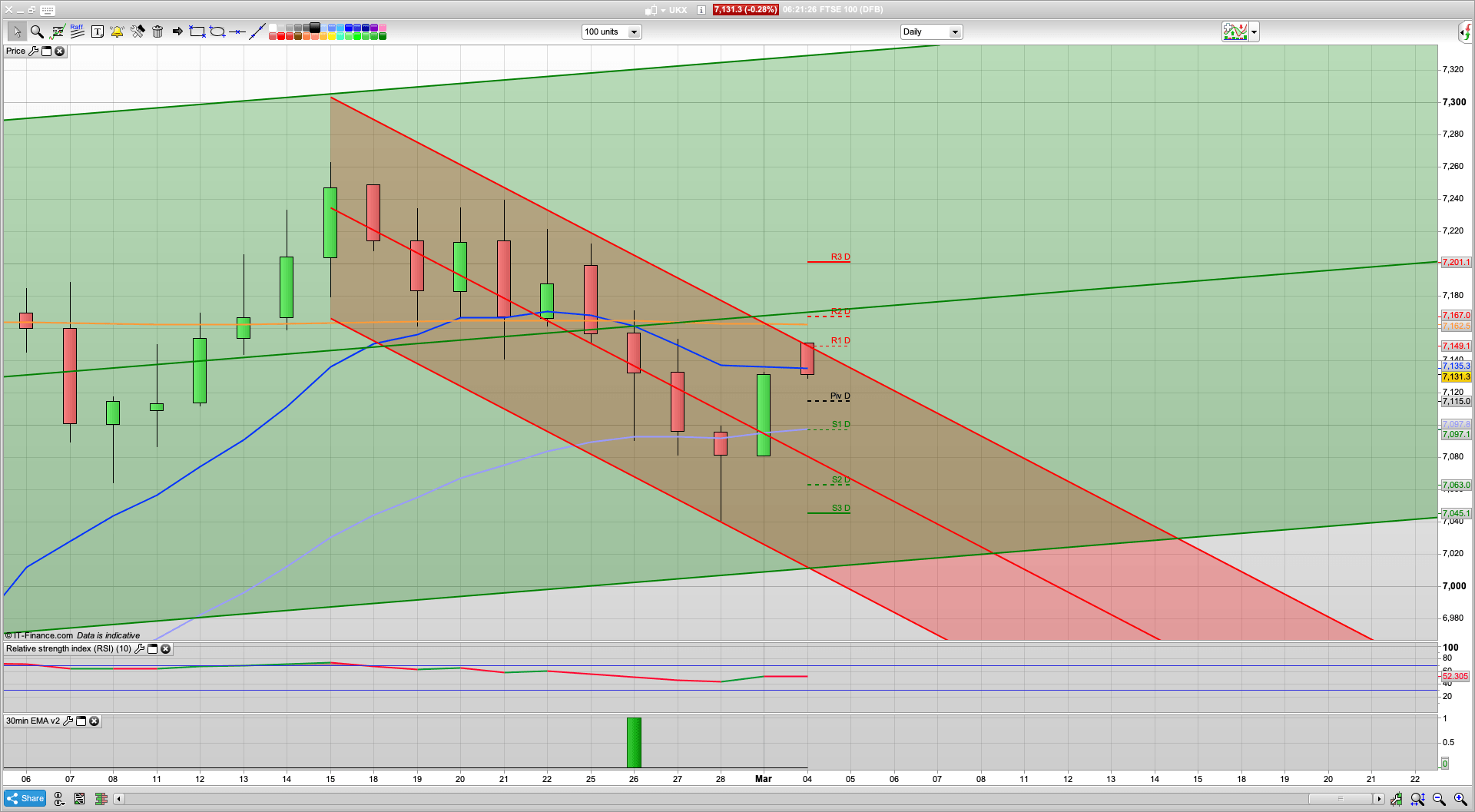Close the Price panel
The width and height of the screenshot is (1475, 812).
59,51
